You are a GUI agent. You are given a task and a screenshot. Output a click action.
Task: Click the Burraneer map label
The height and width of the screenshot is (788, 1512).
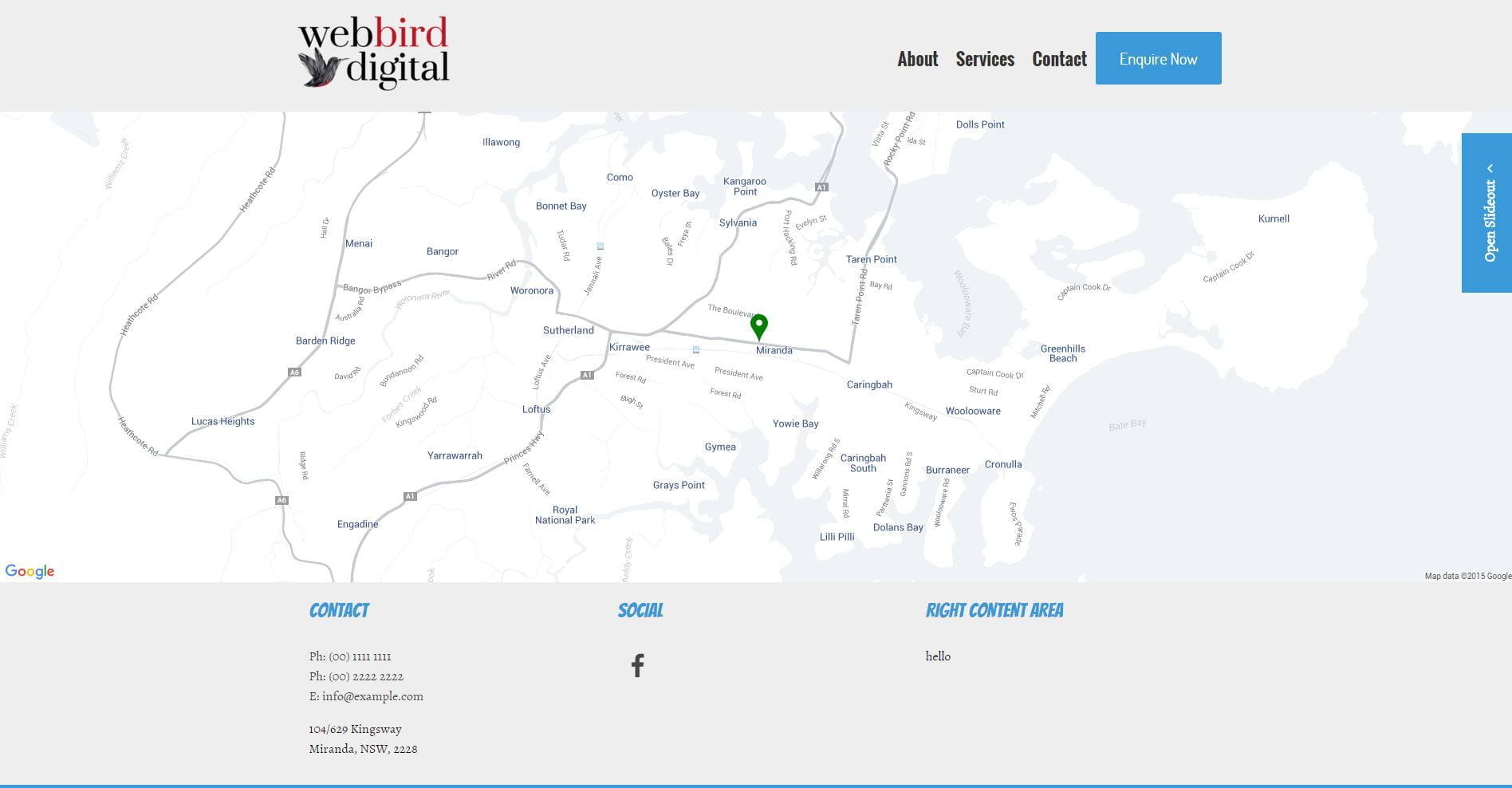coord(947,470)
